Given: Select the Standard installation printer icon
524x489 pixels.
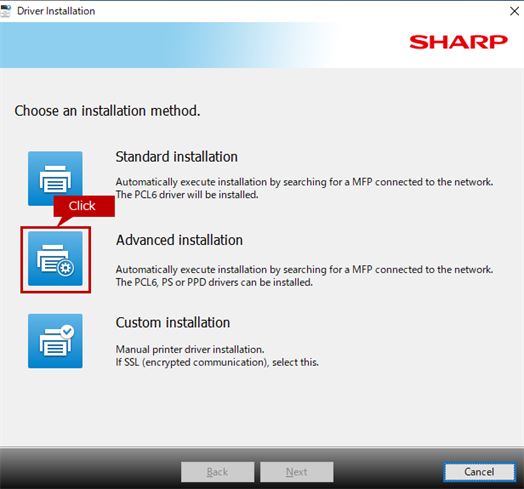Looking at the screenshot, I should coord(55,178).
